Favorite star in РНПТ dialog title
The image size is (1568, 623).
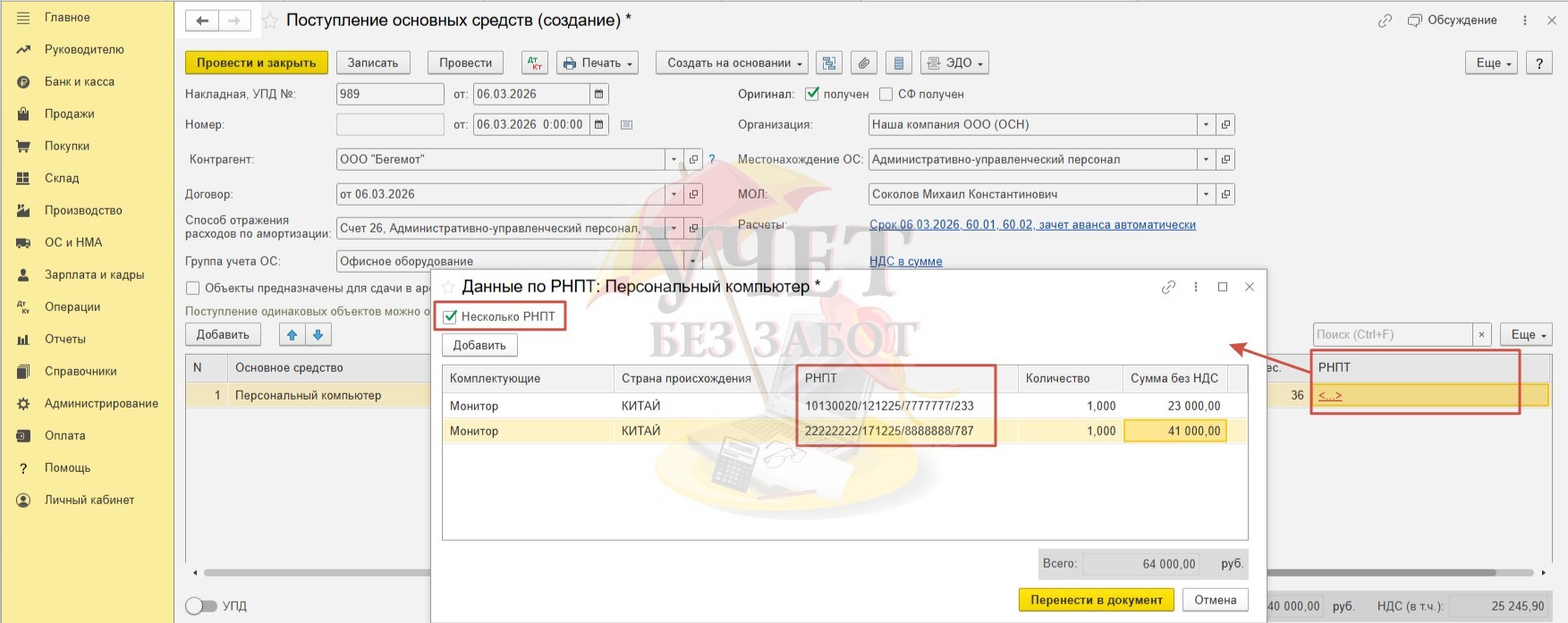[x=448, y=287]
